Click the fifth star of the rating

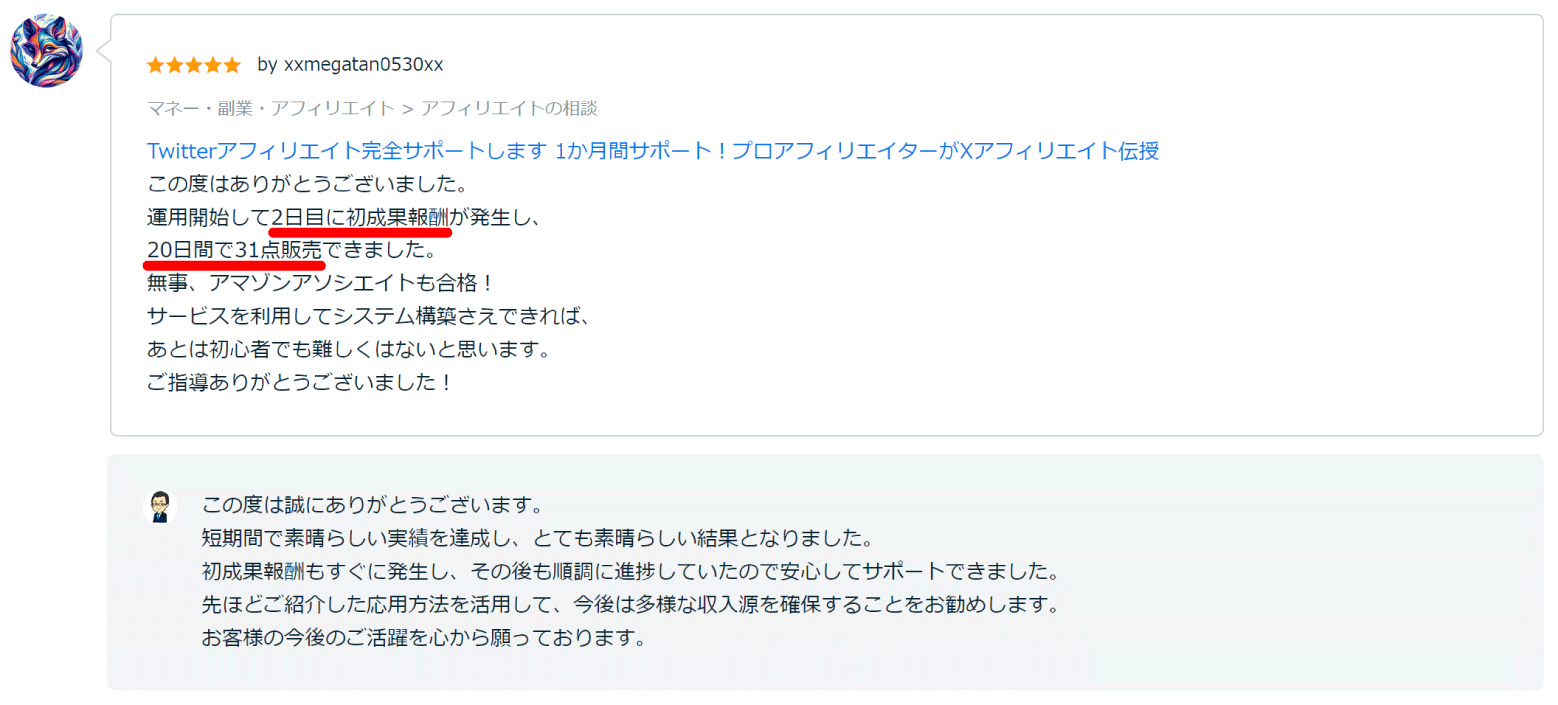coord(232,65)
